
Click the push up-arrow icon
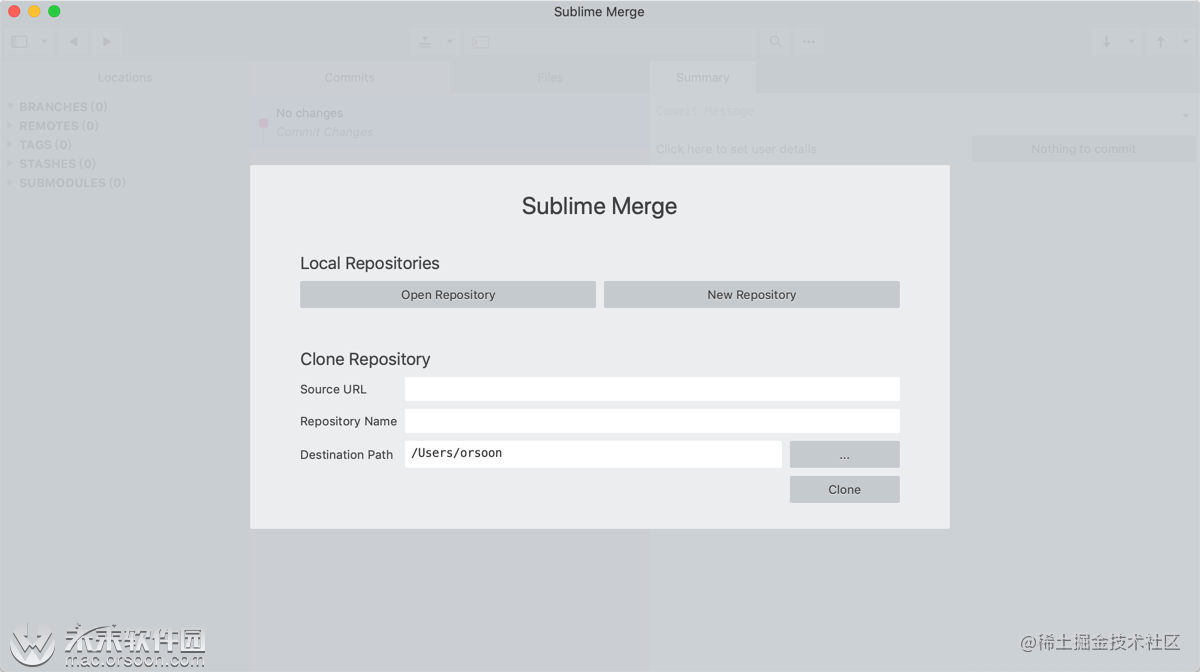coord(1161,42)
